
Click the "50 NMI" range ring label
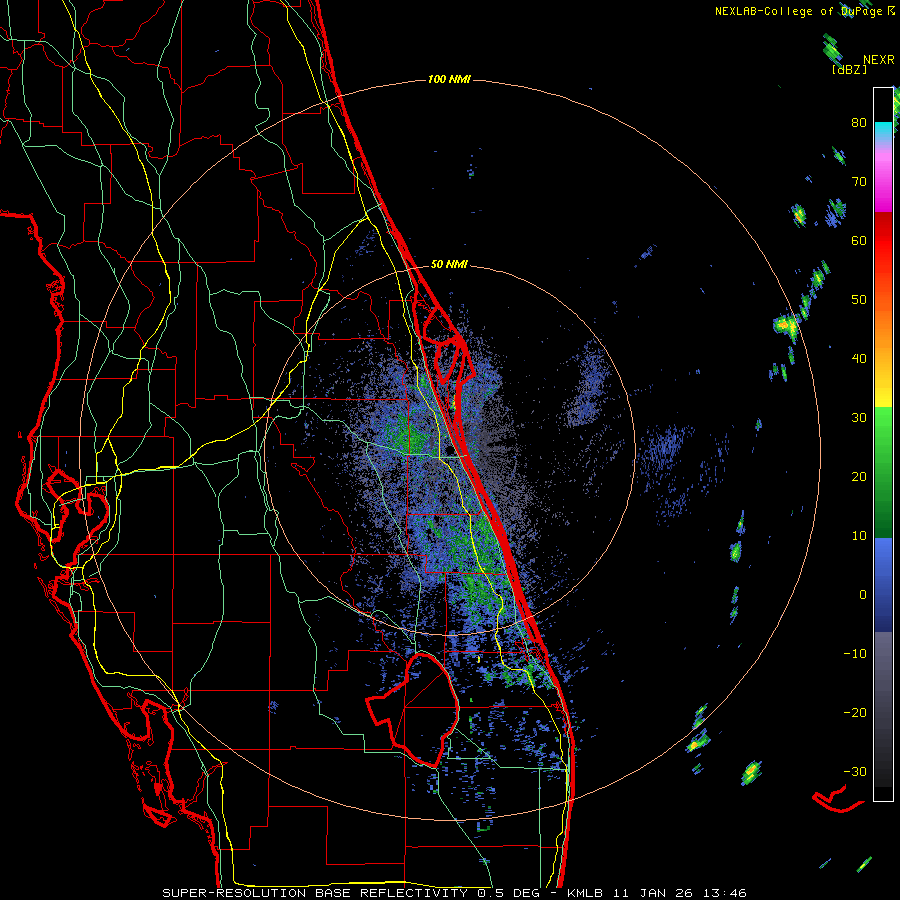click(x=449, y=264)
